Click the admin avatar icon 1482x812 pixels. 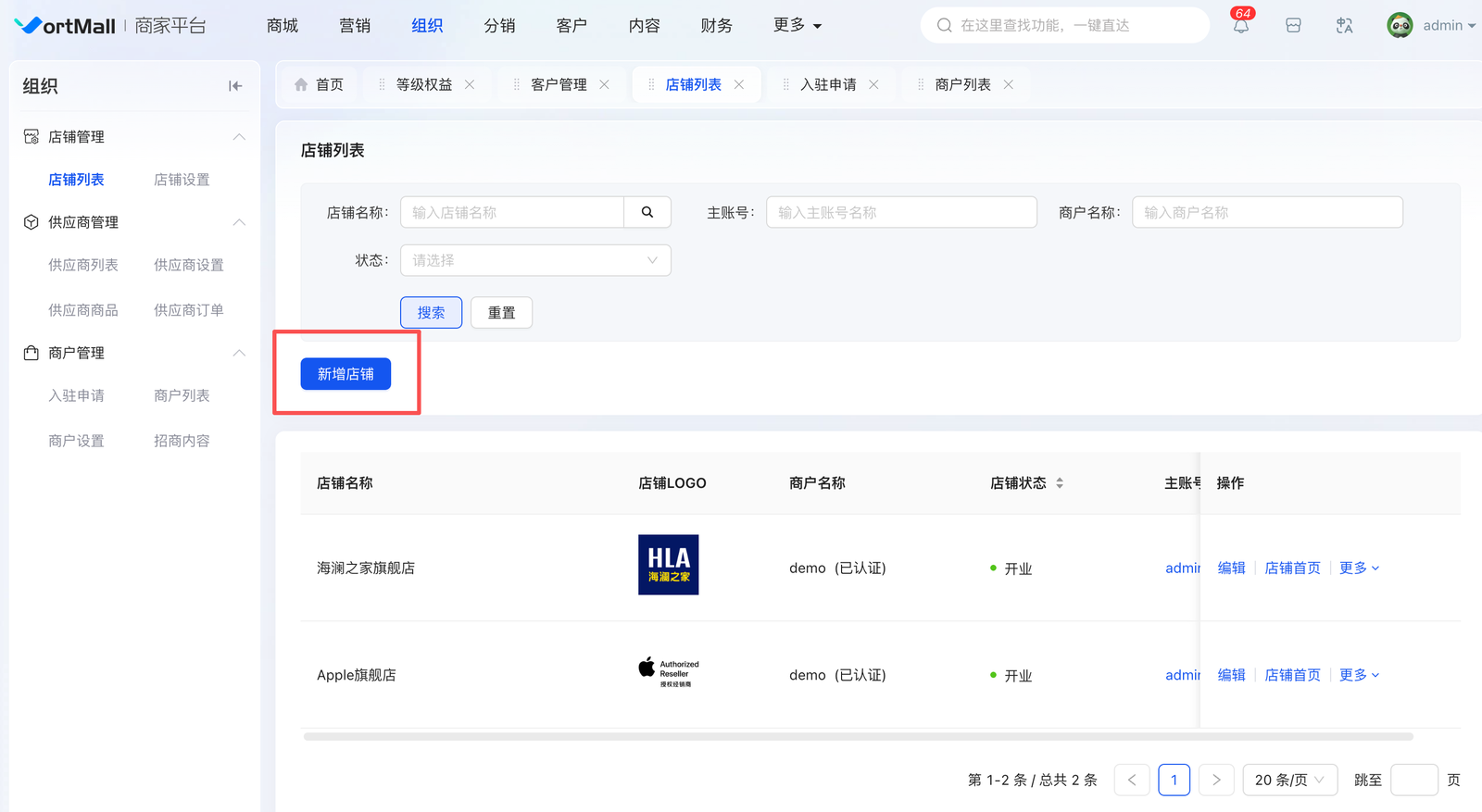1400,26
